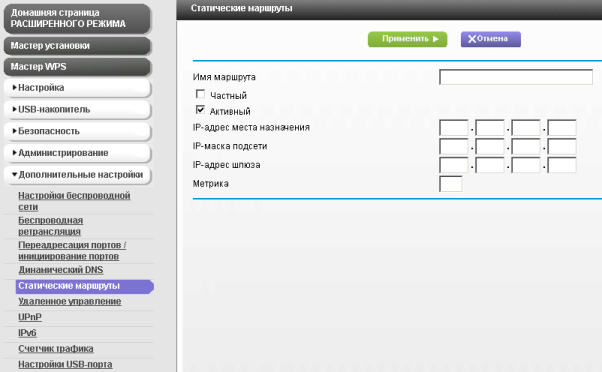This screenshot has height=372, width=602.
Task: Open the Динамический DNS link
Action: pyautogui.click(x=61, y=270)
